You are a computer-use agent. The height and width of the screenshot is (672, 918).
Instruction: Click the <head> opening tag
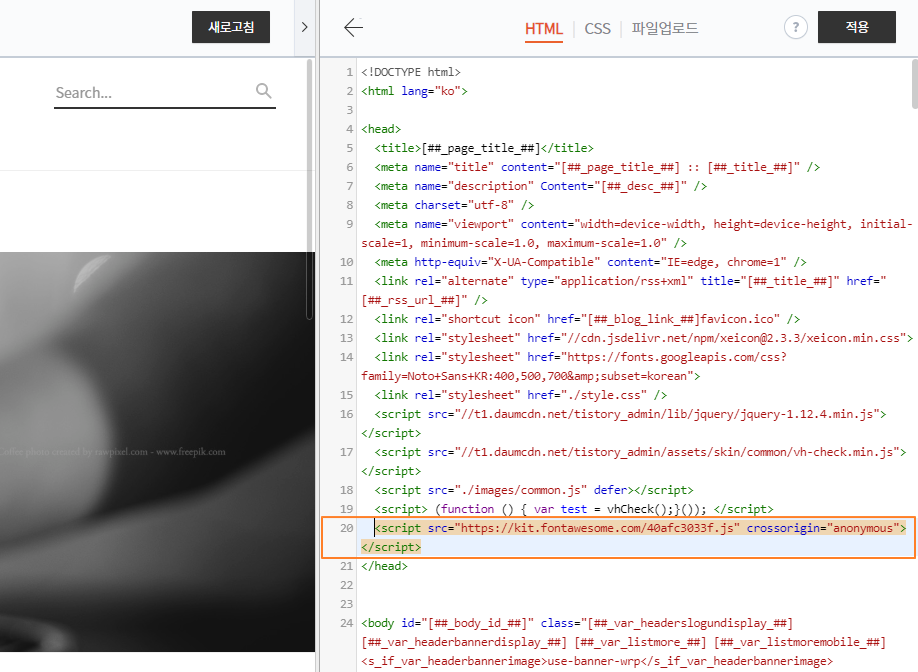(x=381, y=129)
